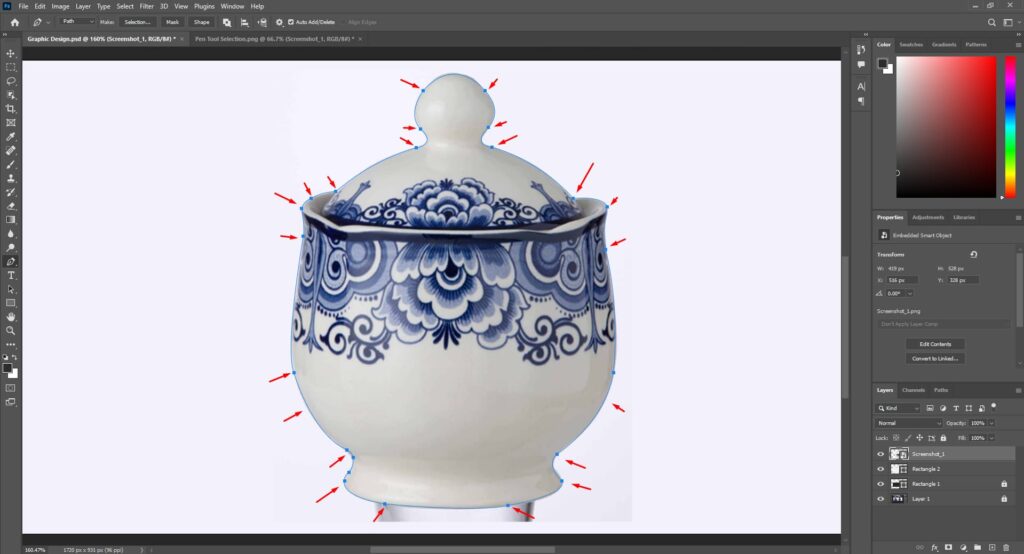The height and width of the screenshot is (554, 1024).
Task: Open the Path mode dropdown
Action: point(77,22)
